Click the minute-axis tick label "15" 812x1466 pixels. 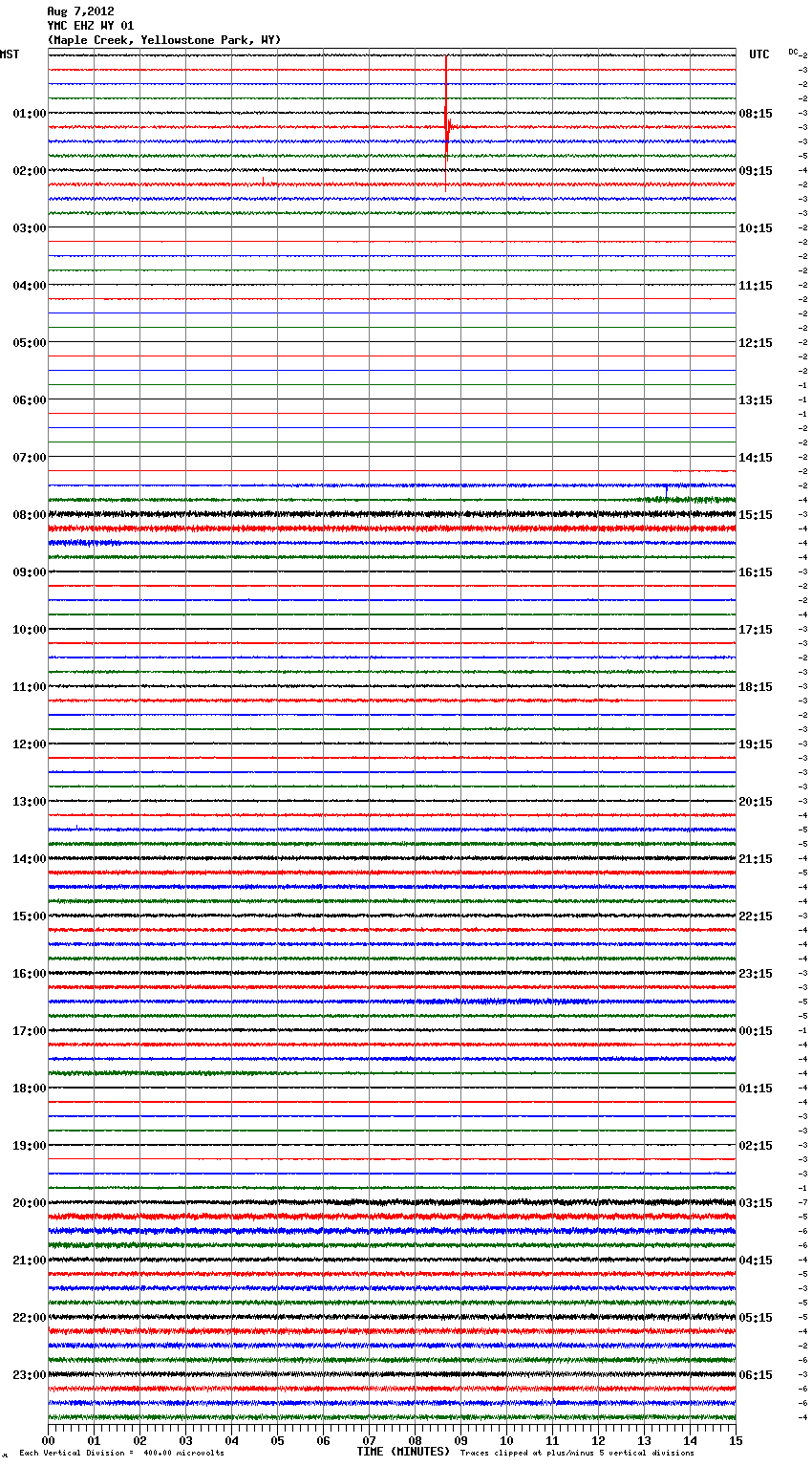coord(736,1441)
